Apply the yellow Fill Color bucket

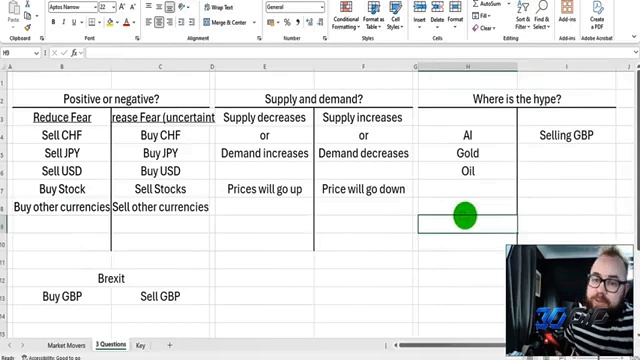[x=110, y=22]
